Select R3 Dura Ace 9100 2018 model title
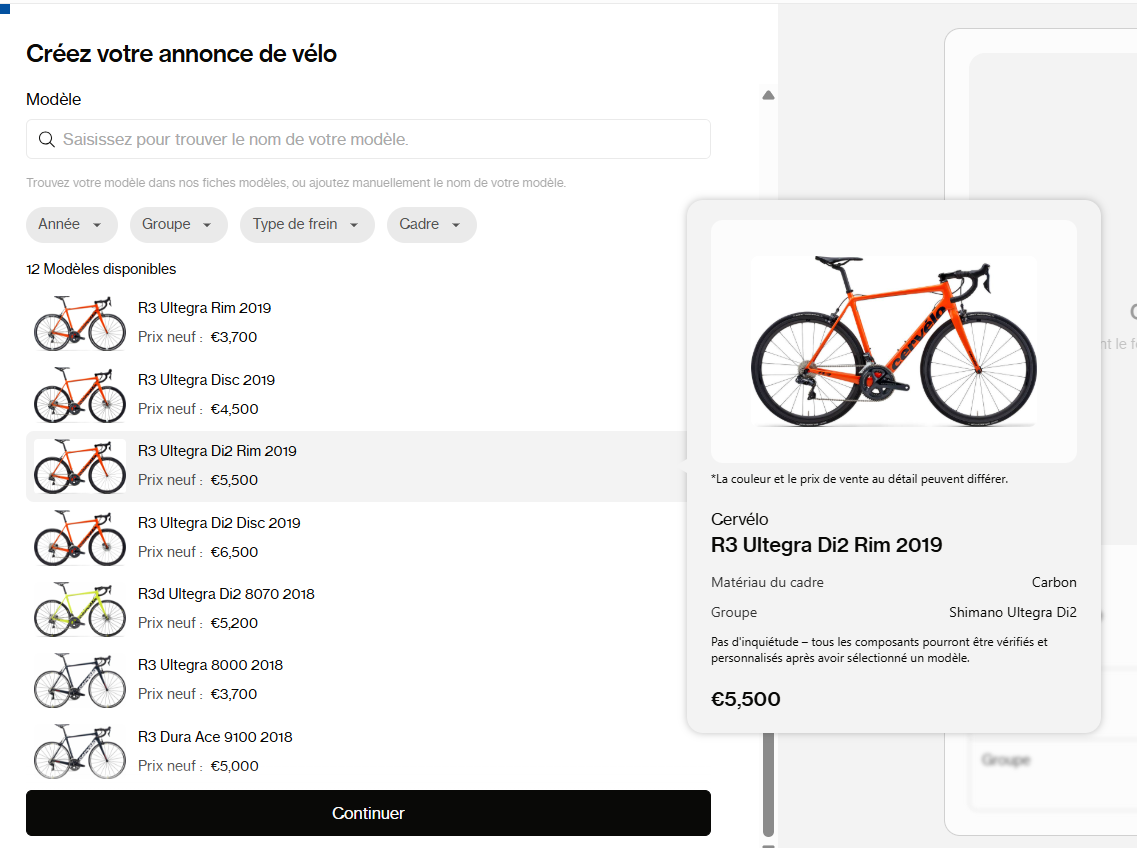This screenshot has height=848, width=1137. point(215,737)
